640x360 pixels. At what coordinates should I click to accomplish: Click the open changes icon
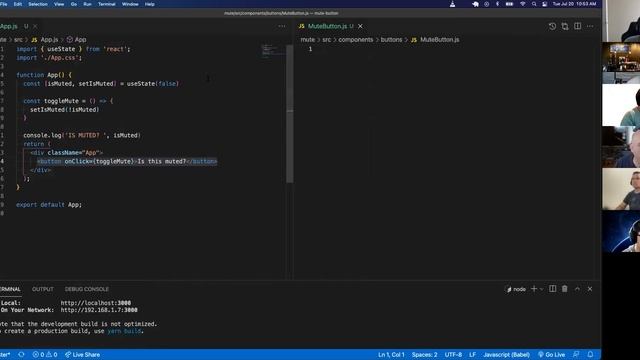click(565, 26)
